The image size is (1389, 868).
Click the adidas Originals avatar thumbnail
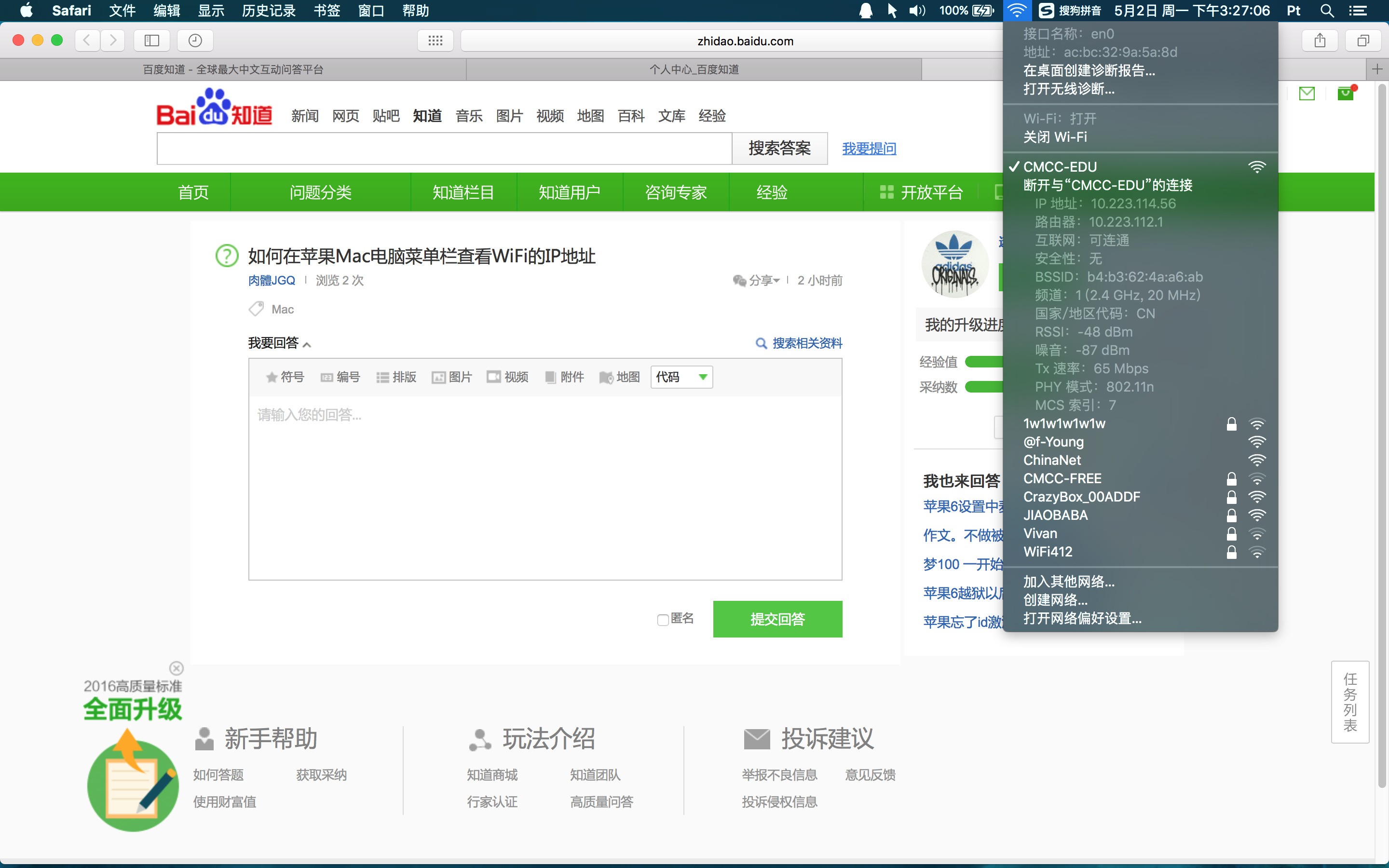point(955,264)
